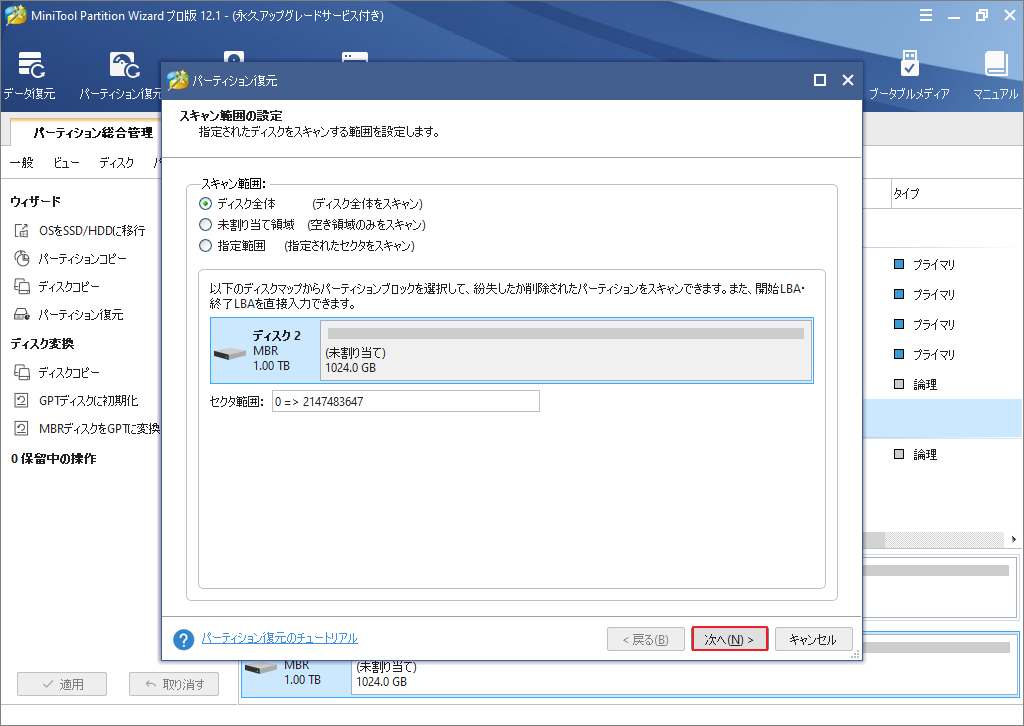Click the セクタ範囲 input field
This screenshot has width=1024, height=726.
point(405,401)
